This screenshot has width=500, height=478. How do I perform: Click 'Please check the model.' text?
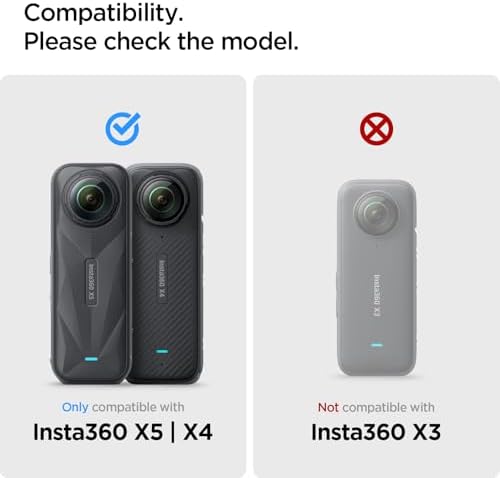point(161,41)
